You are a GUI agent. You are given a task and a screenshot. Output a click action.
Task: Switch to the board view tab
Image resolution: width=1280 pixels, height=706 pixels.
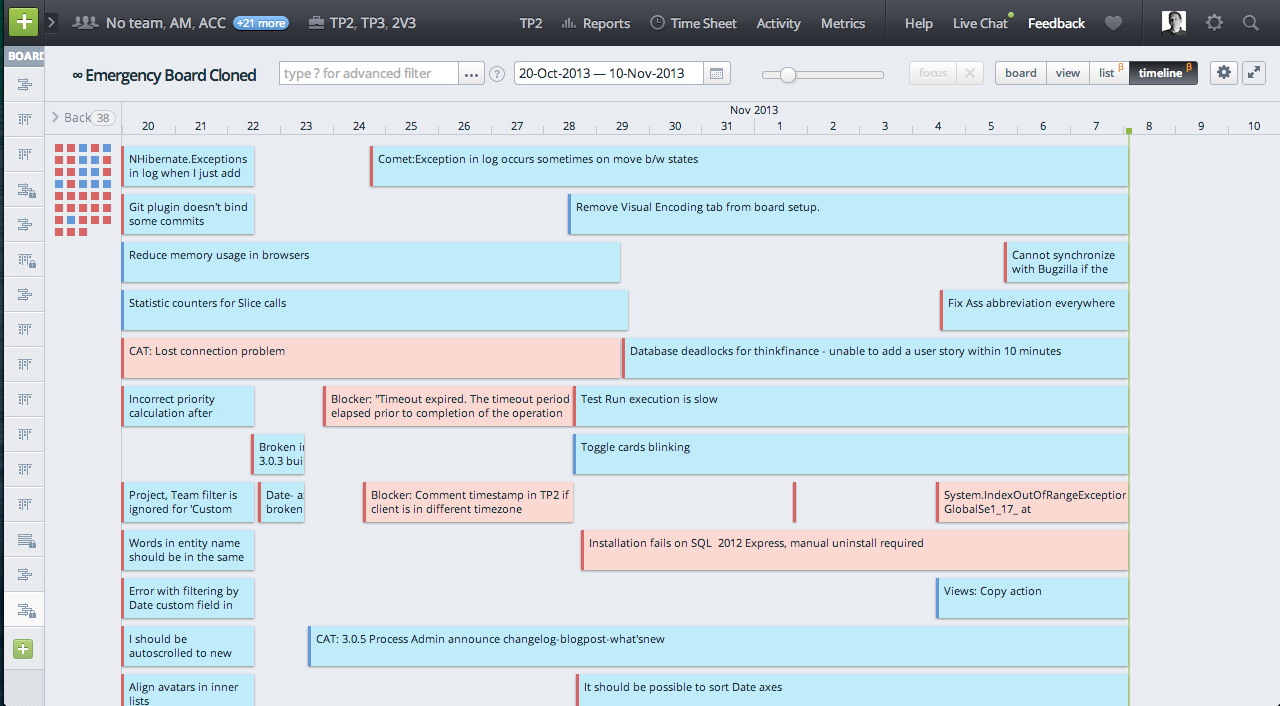click(1020, 73)
